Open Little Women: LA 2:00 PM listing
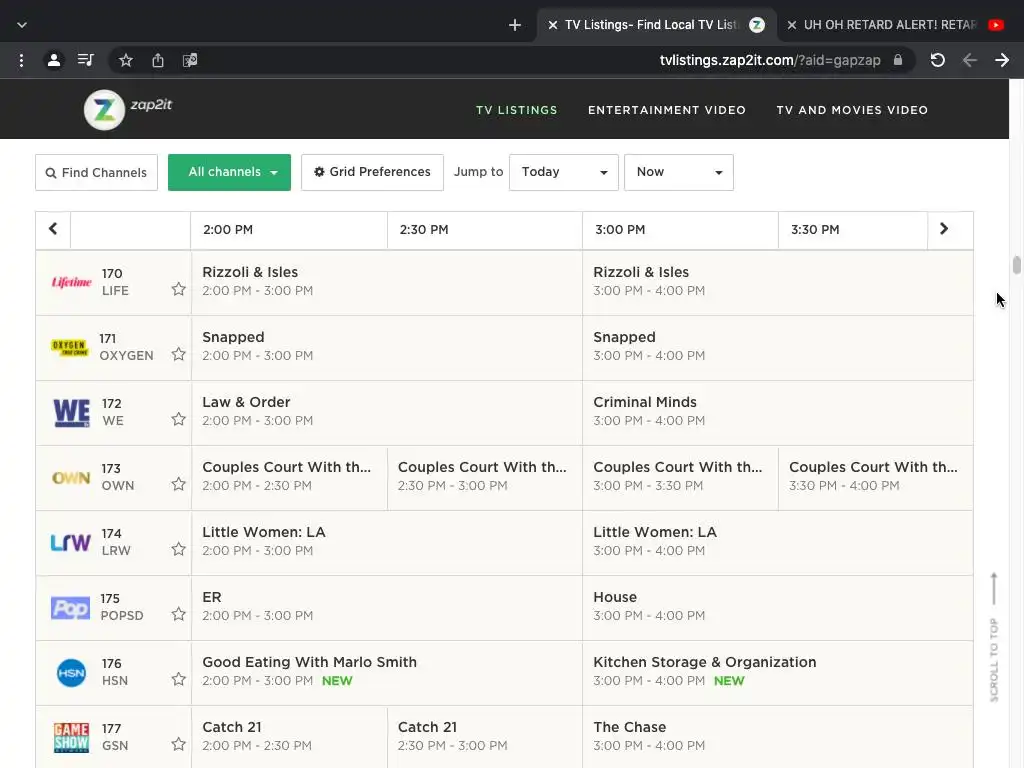1024x768 pixels. 387,542
